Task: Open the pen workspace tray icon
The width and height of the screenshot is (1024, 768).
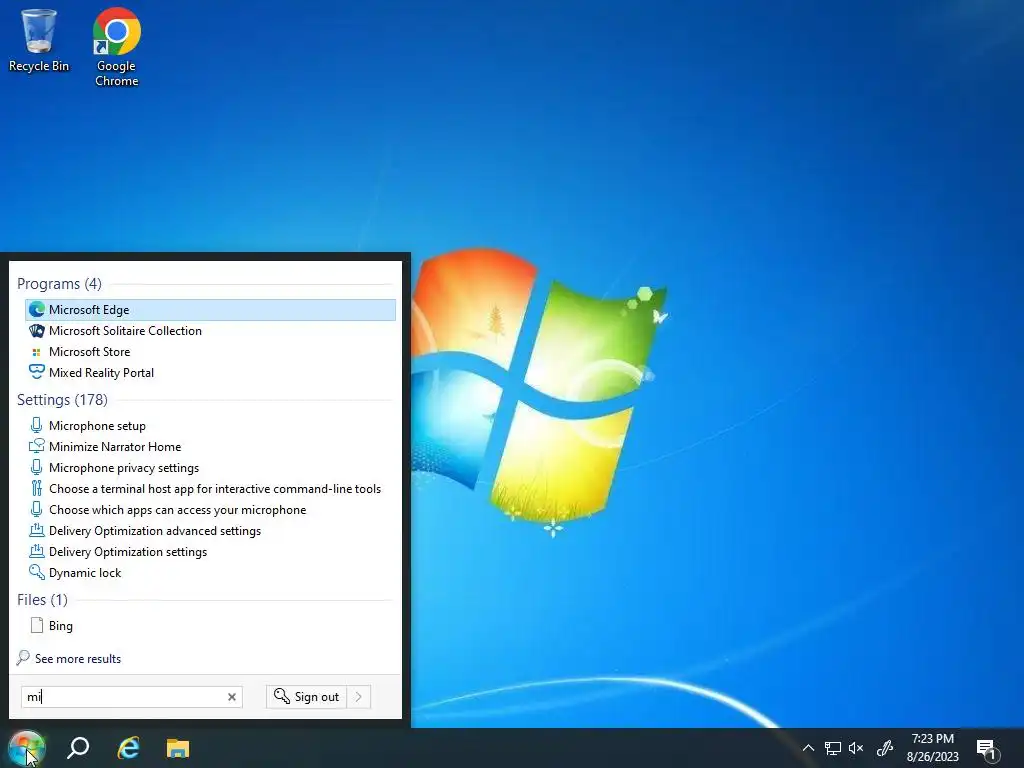Action: 884,748
